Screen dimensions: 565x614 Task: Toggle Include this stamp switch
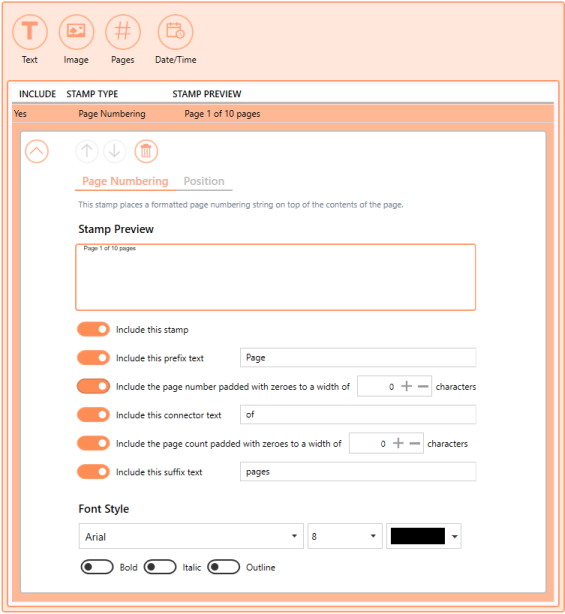[93, 329]
